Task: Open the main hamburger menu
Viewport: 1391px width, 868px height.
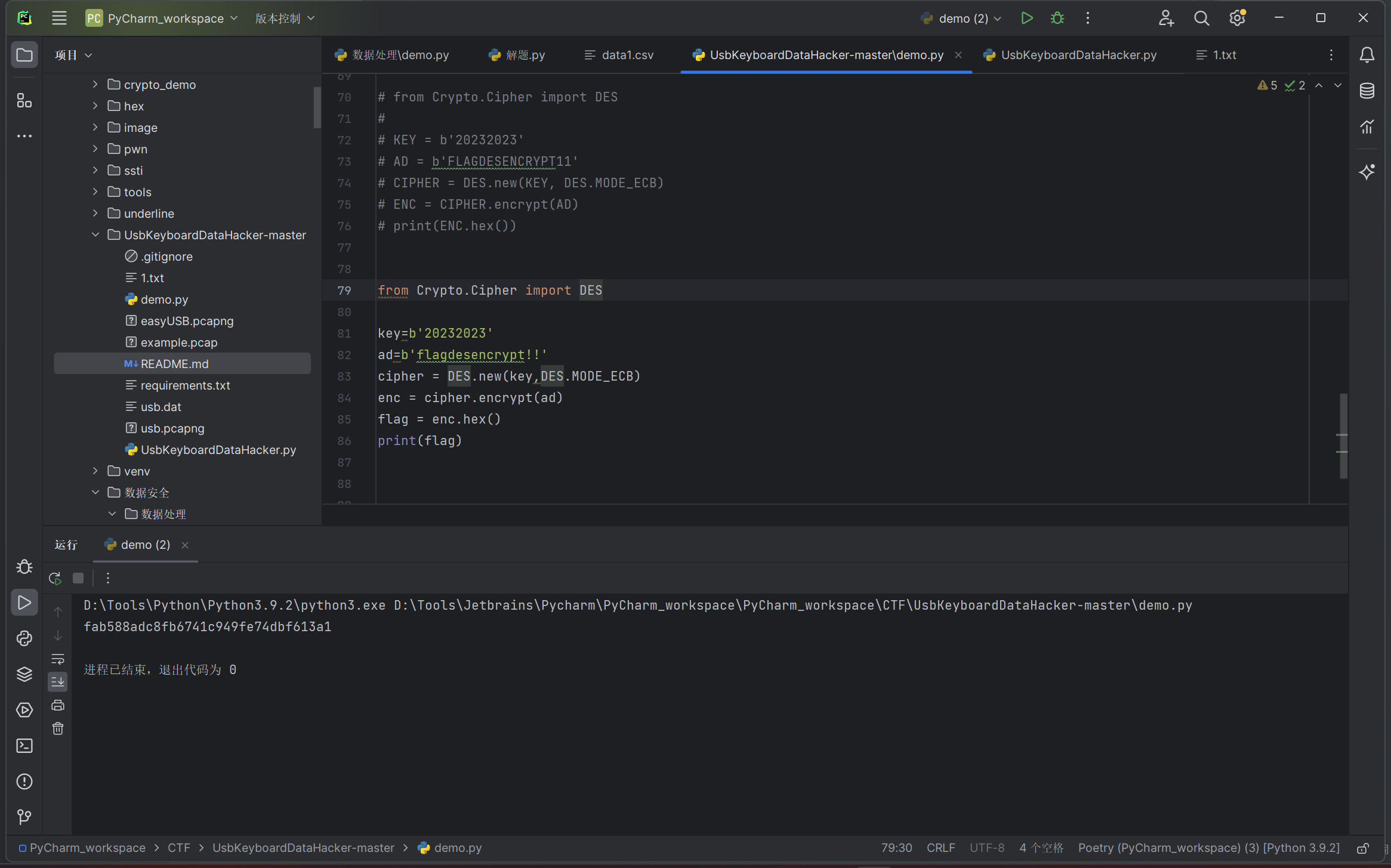Action: pyautogui.click(x=59, y=18)
